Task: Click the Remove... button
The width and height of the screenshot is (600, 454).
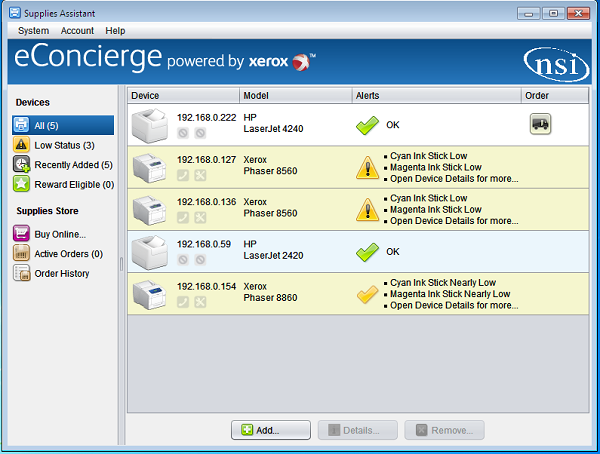Action: coord(445,430)
